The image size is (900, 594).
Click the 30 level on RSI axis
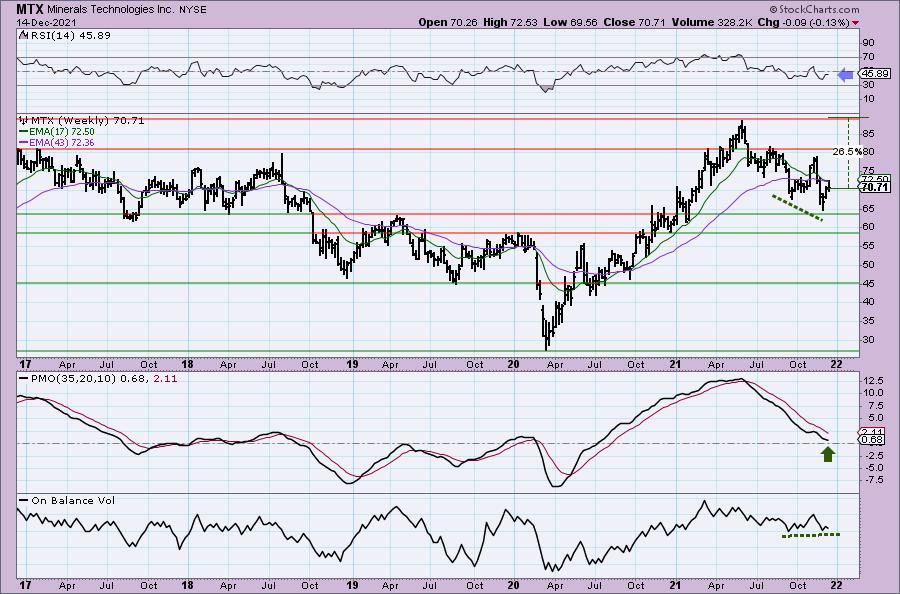868,84
